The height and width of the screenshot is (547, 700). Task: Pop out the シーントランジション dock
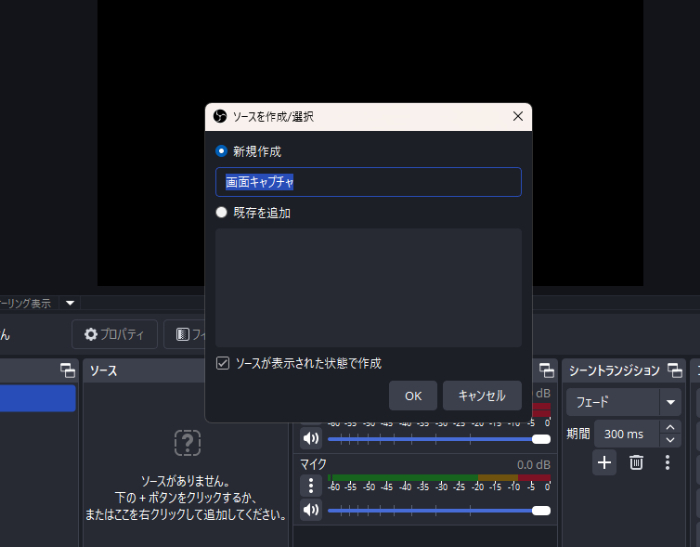tap(675, 371)
